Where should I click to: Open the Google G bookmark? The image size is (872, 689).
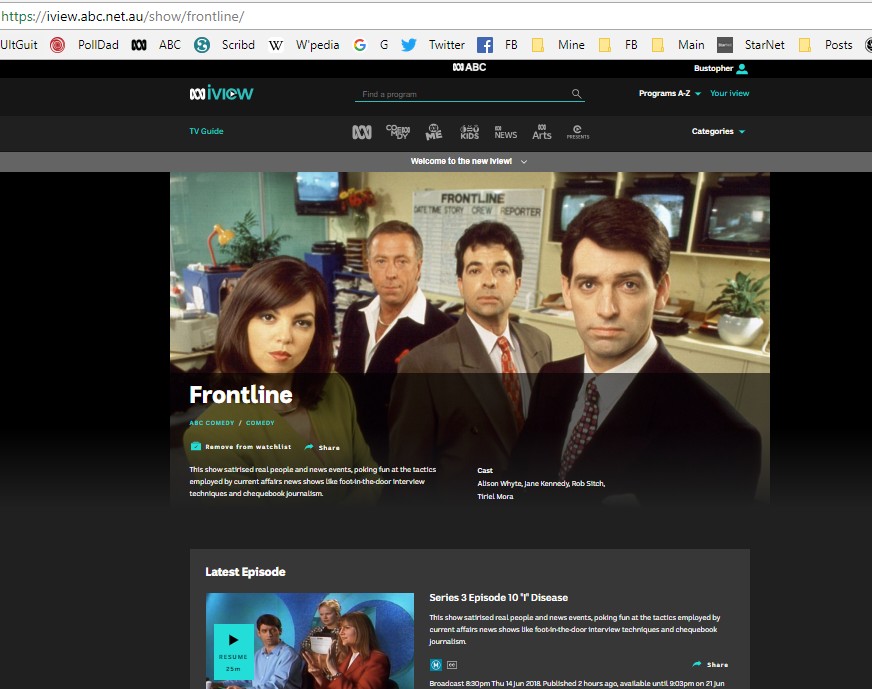click(x=370, y=45)
